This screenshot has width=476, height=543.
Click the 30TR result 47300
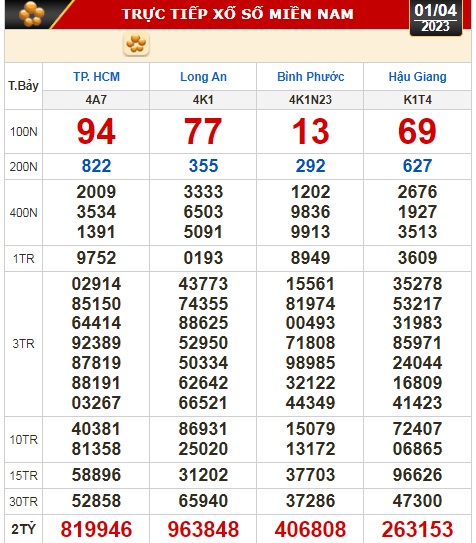tap(417, 501)
